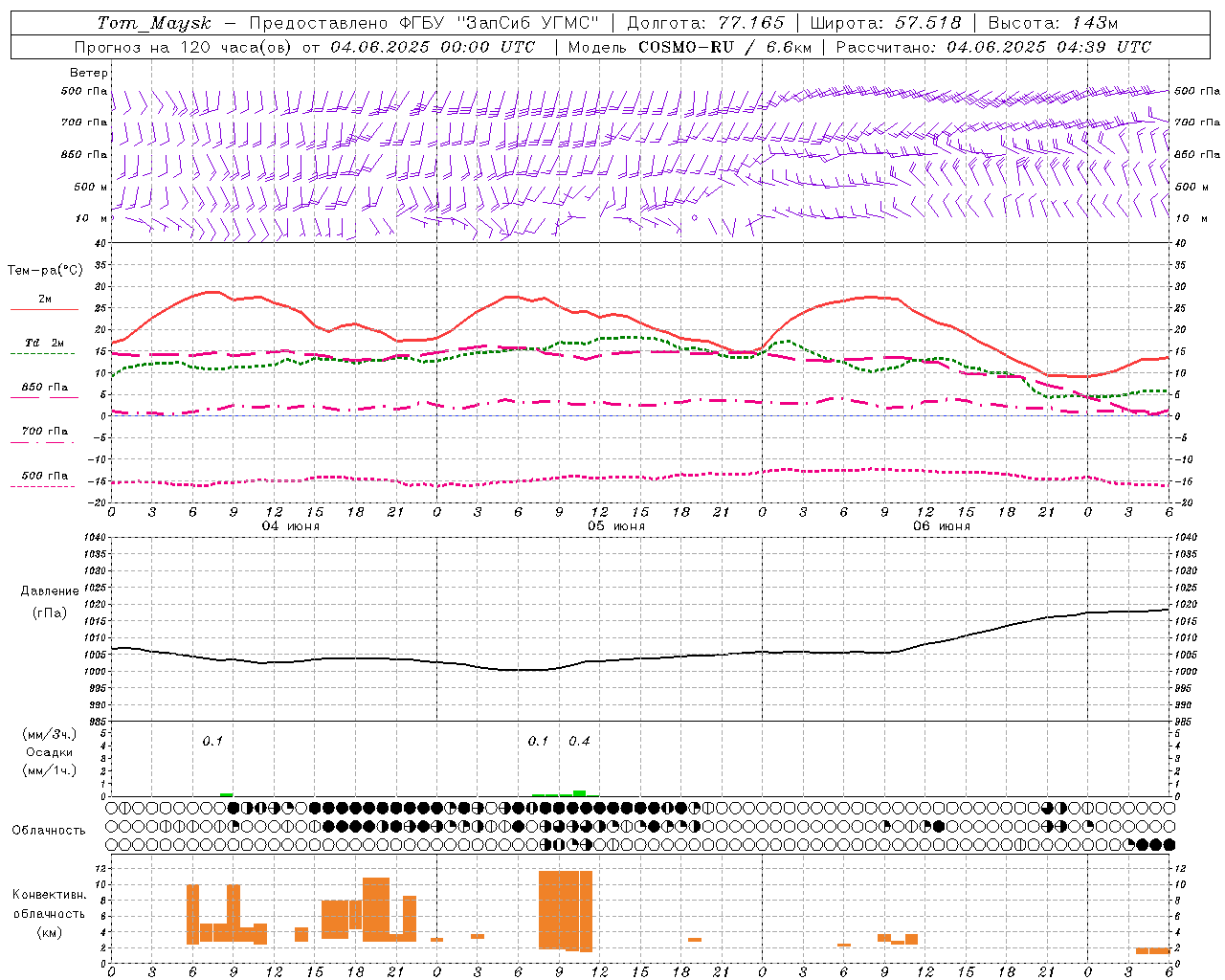
Task: Click the (км) unit label under облачность
Action: 50,932
